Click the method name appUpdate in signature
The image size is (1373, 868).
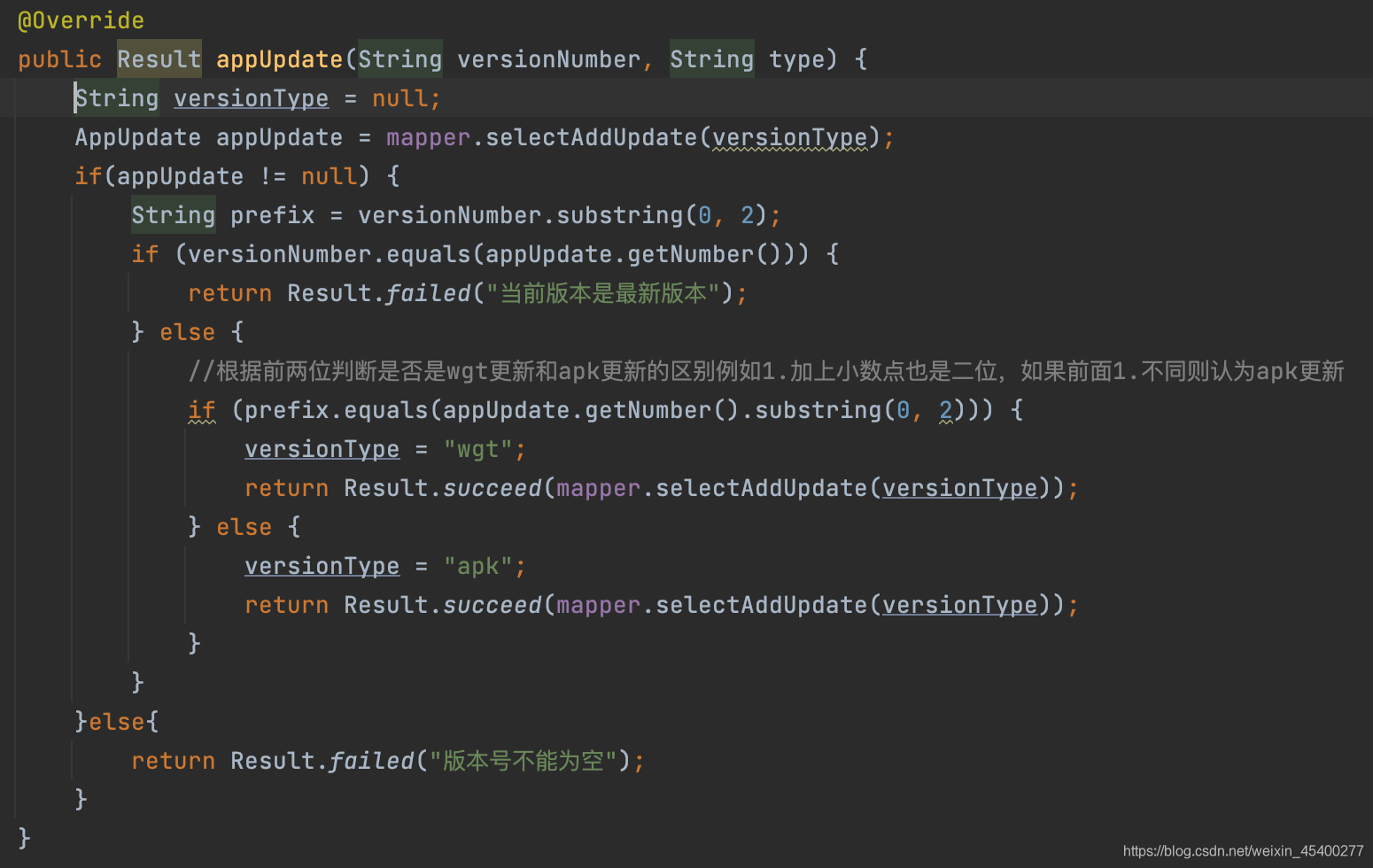[279, 59]
